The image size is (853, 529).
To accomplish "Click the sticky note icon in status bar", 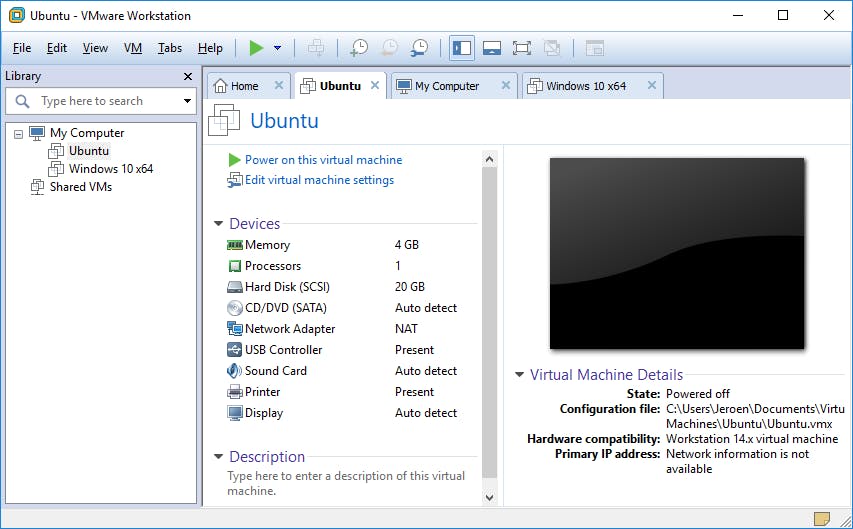I will click(822, 518).
